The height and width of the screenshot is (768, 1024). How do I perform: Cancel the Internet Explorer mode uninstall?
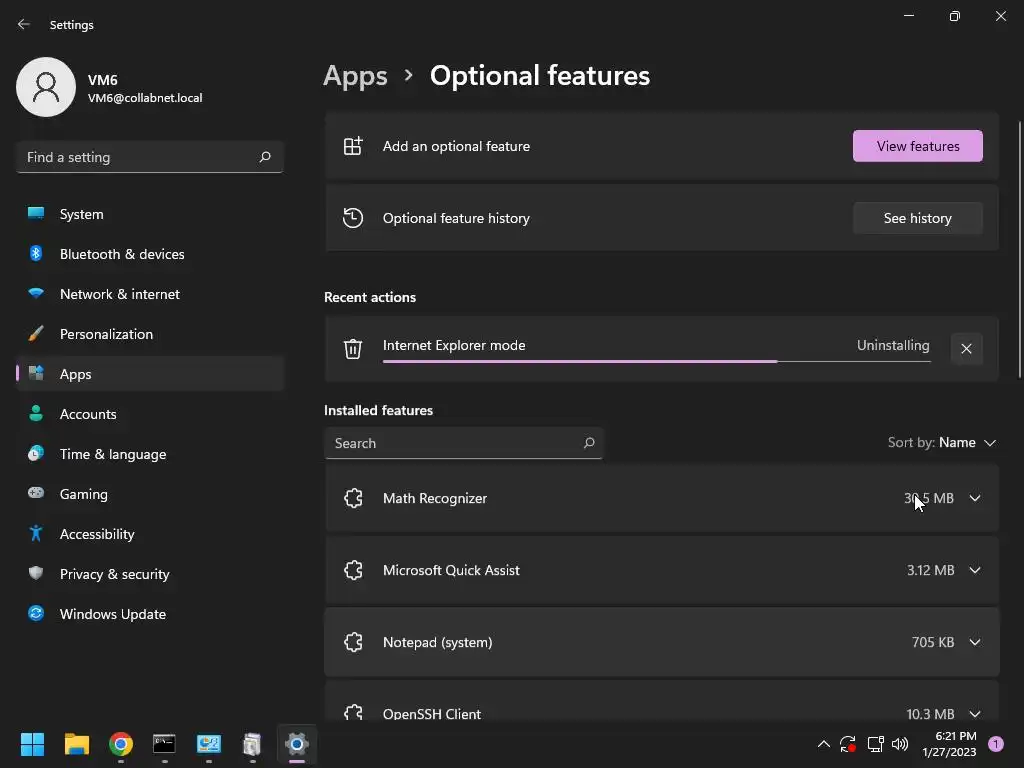pos(967,349)
